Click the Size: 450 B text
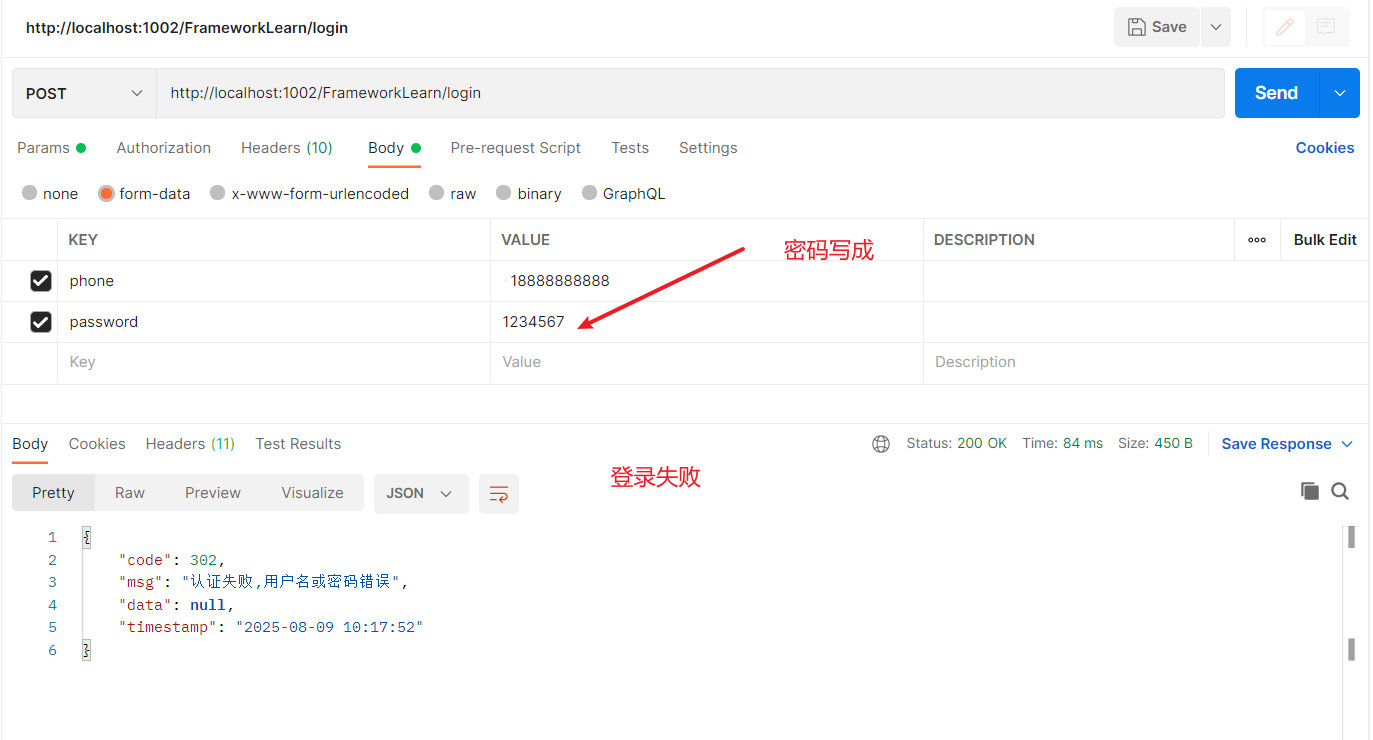 1155,443
